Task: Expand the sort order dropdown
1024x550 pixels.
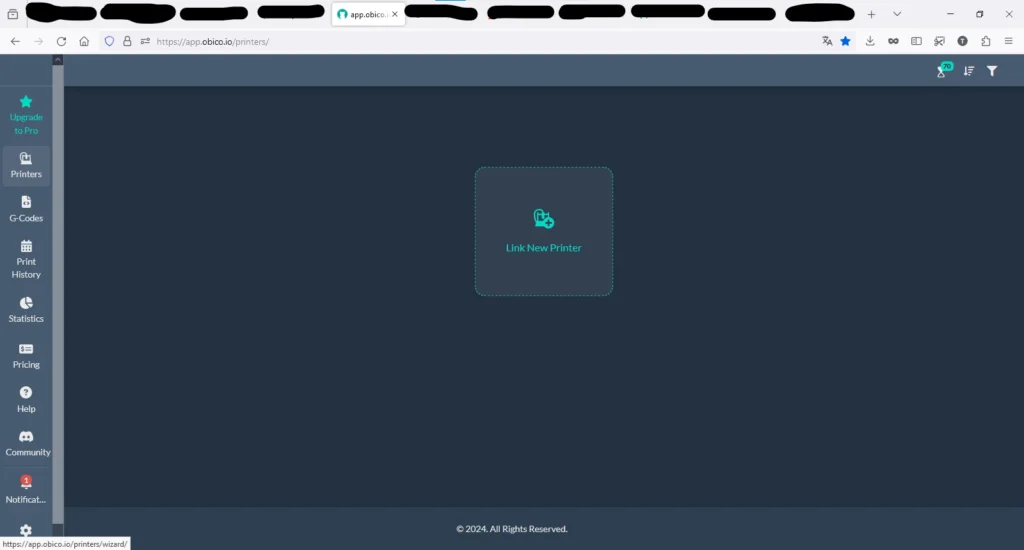Action: coord(968,71)
